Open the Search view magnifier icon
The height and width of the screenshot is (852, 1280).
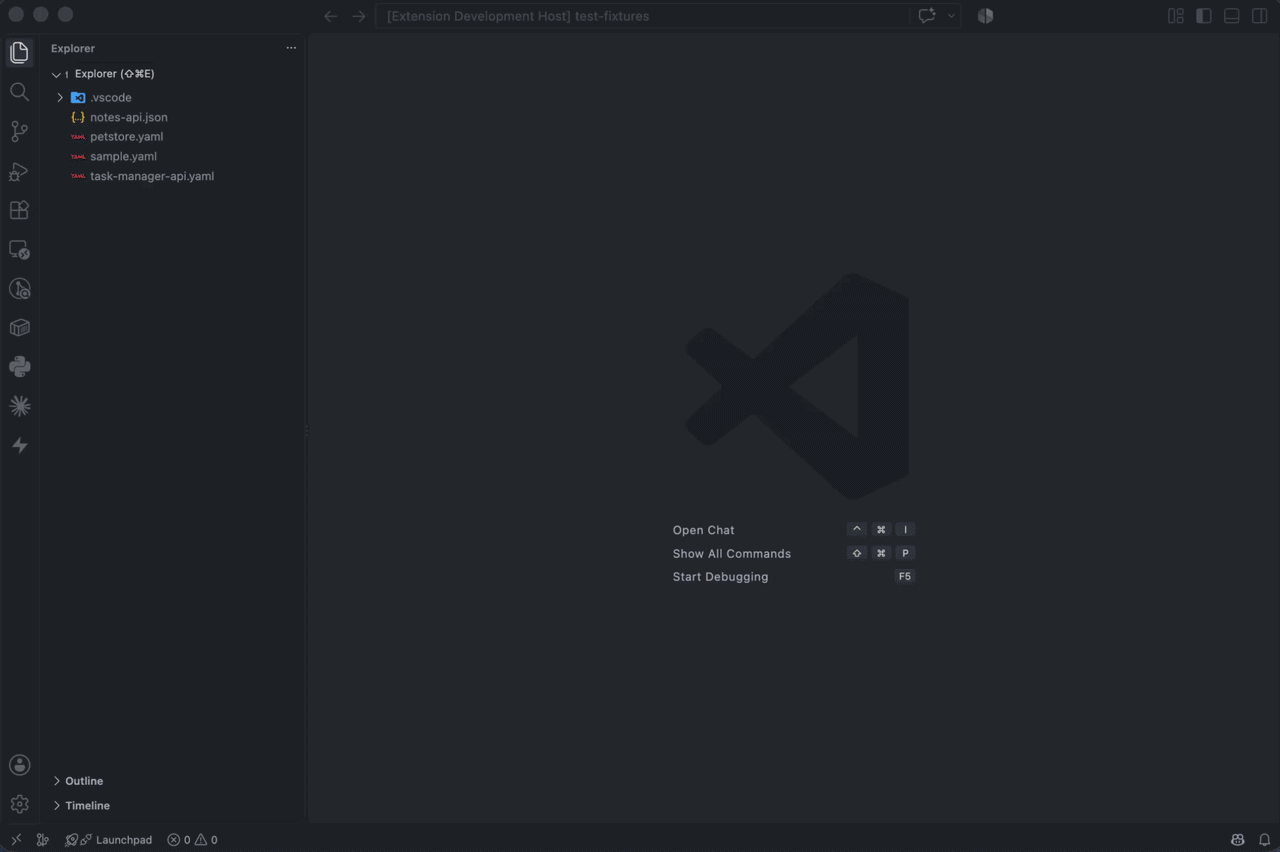pos(19,92)
